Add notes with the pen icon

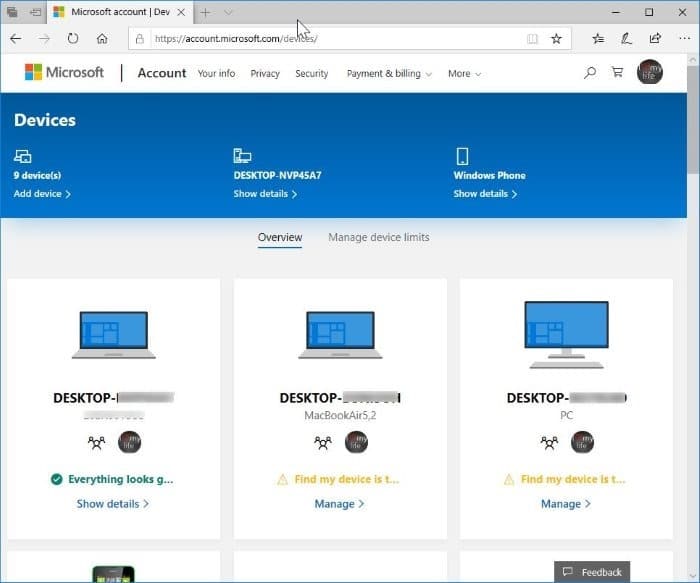click(626, 39)
